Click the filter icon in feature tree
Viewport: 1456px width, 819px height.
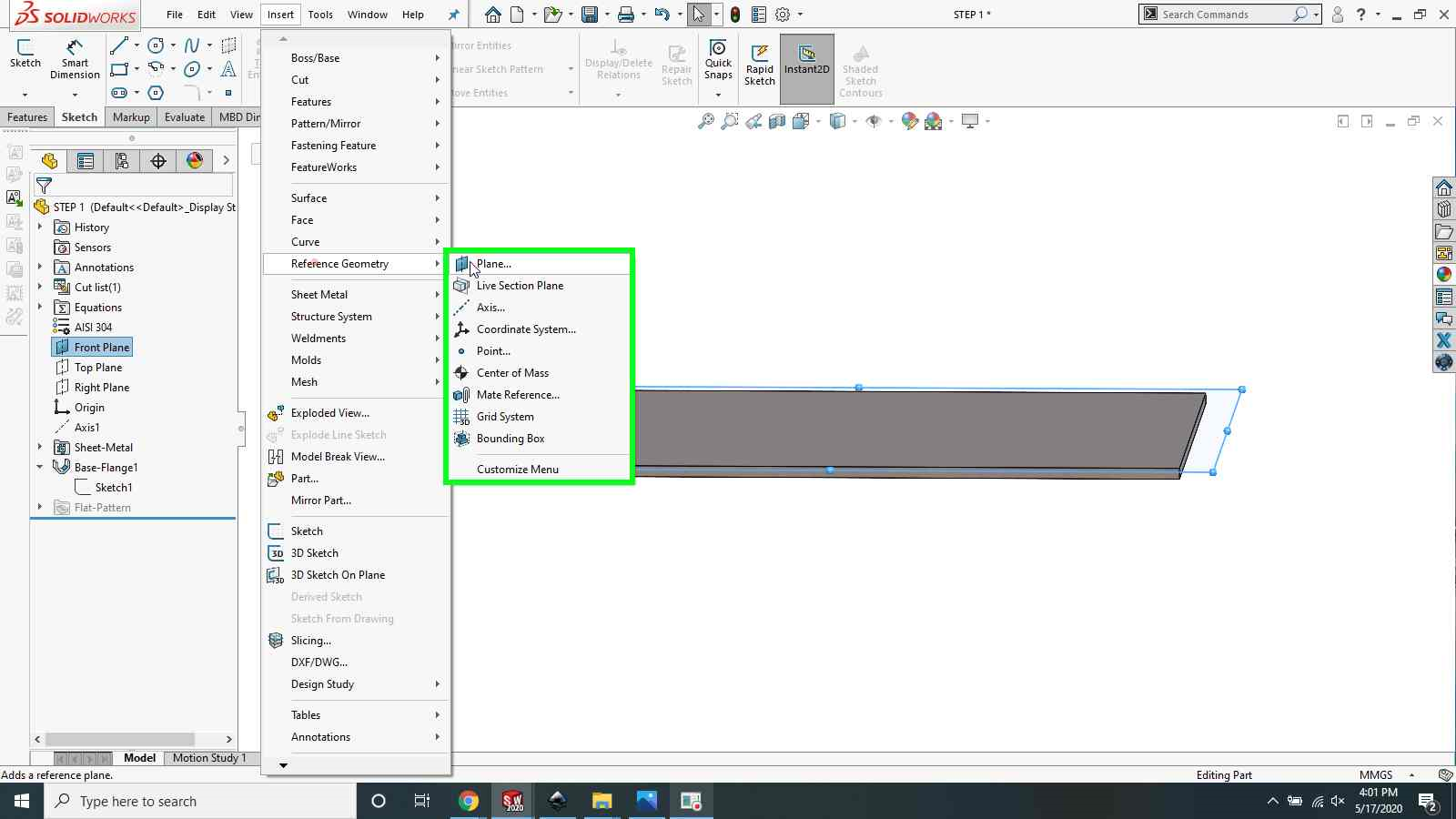[44, 186]
